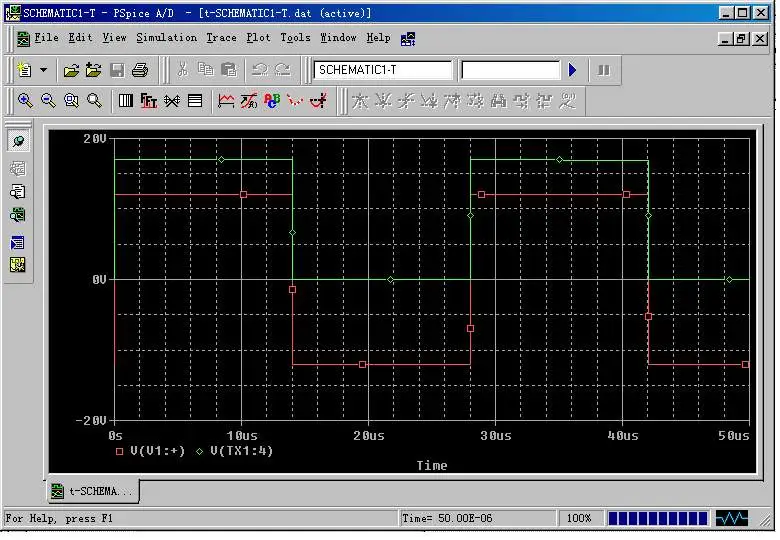Image resolution: width=780 pixels, height=540 pixels.
Task: Click the yellow circuit sidebar icon
Action: pos(17,266)
